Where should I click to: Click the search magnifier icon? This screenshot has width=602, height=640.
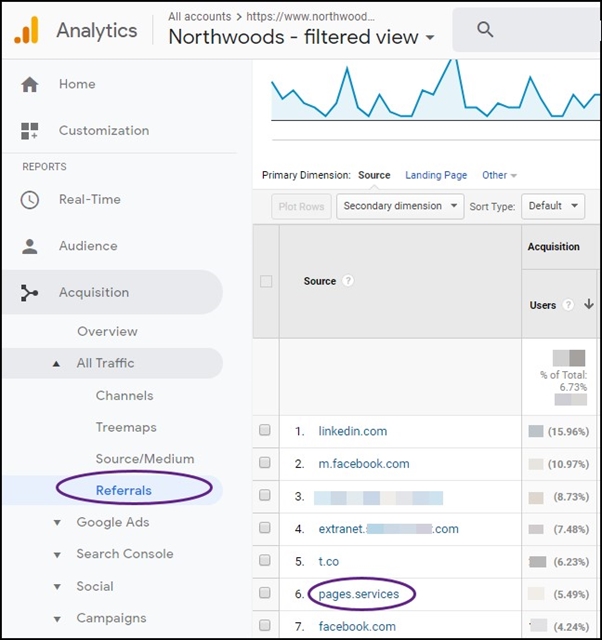click(x=485, y=29)
